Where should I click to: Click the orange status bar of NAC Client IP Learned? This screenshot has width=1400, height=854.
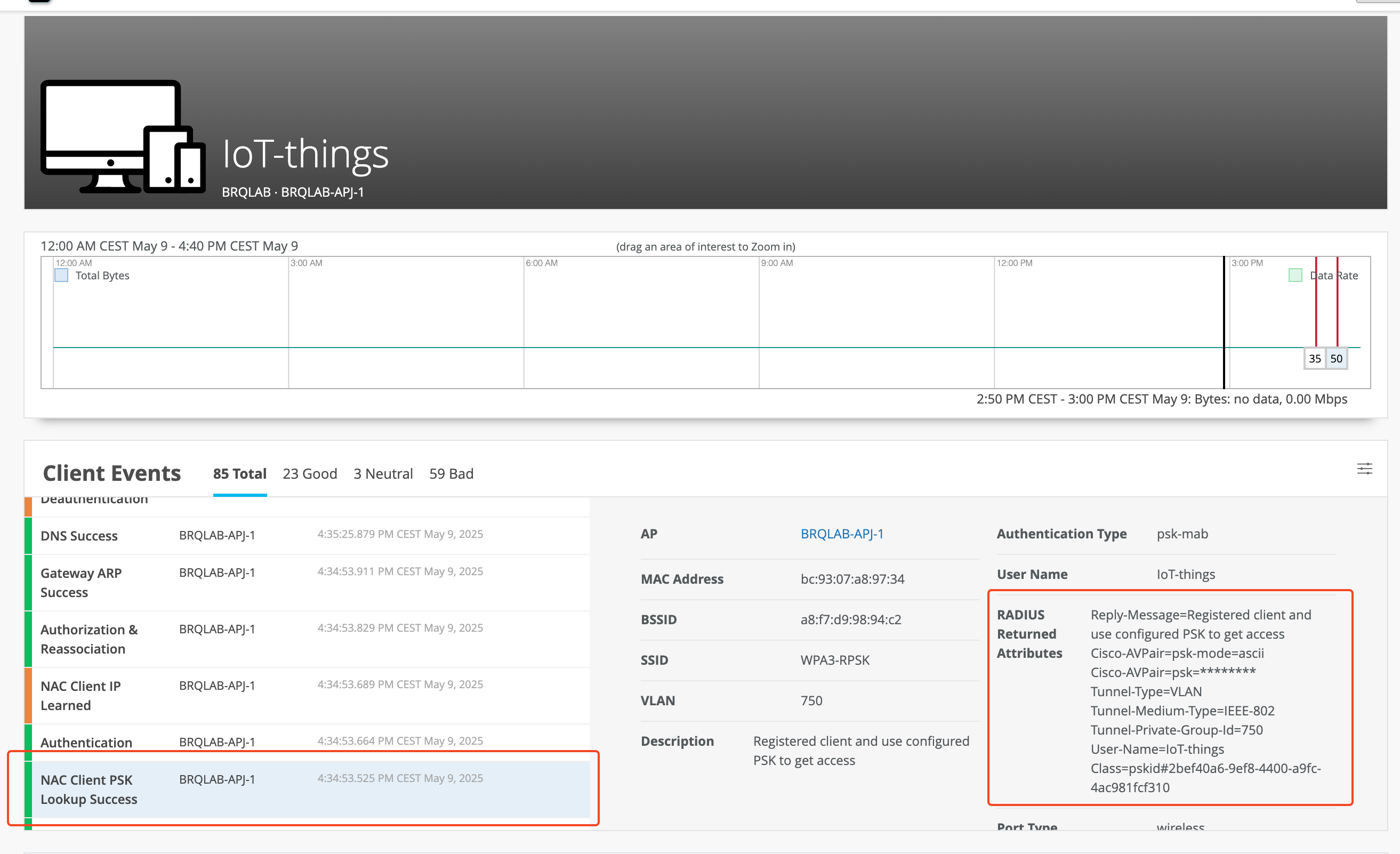pos(28,695)
